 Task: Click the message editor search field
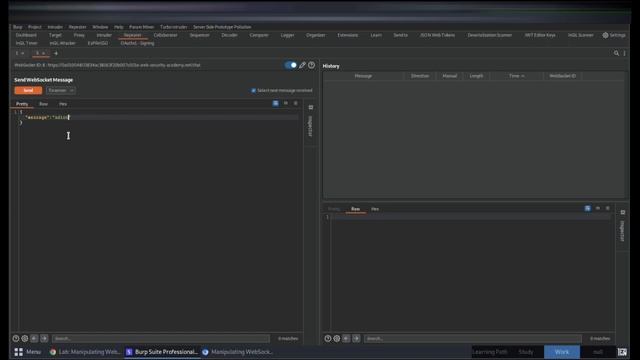pyautogui.click(x=160, y=338)
